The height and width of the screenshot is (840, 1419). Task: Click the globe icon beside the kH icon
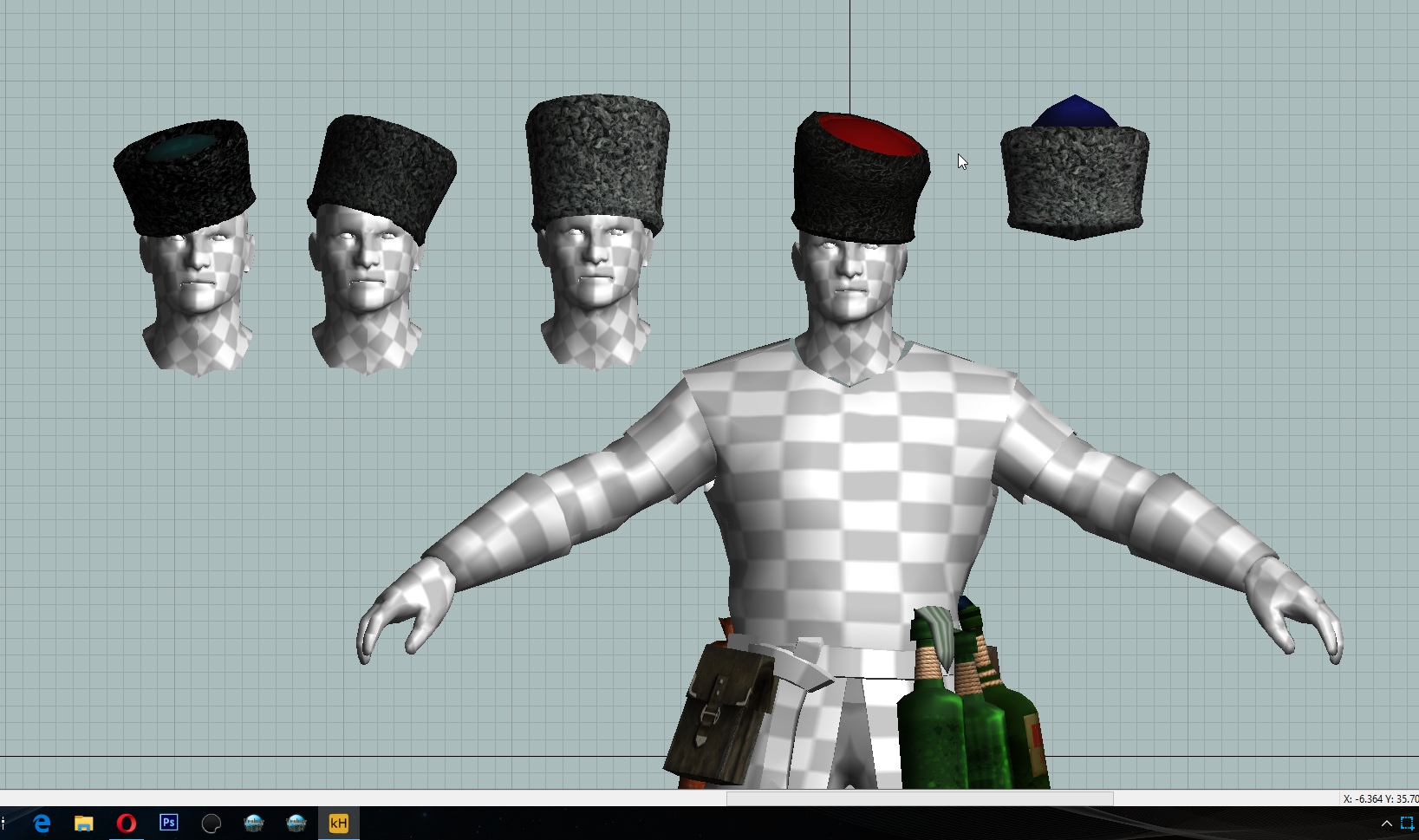pyautogui.click(x=296, y=823)
